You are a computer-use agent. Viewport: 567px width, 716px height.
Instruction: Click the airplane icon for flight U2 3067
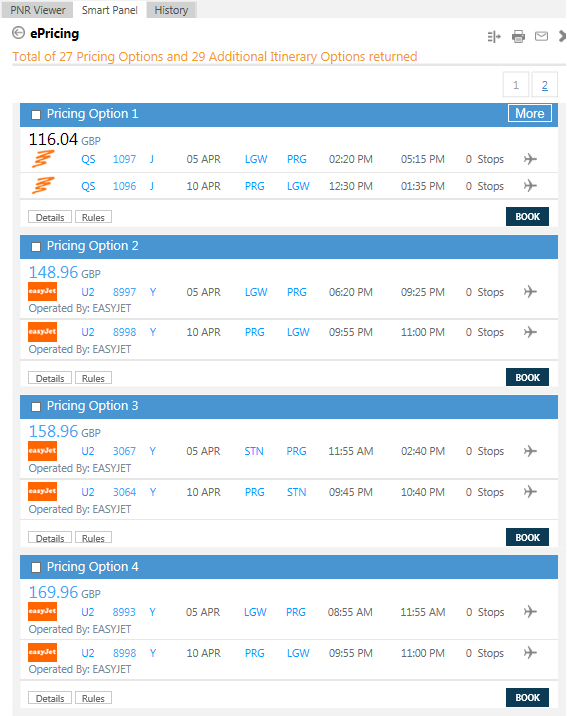click(530, 451)
